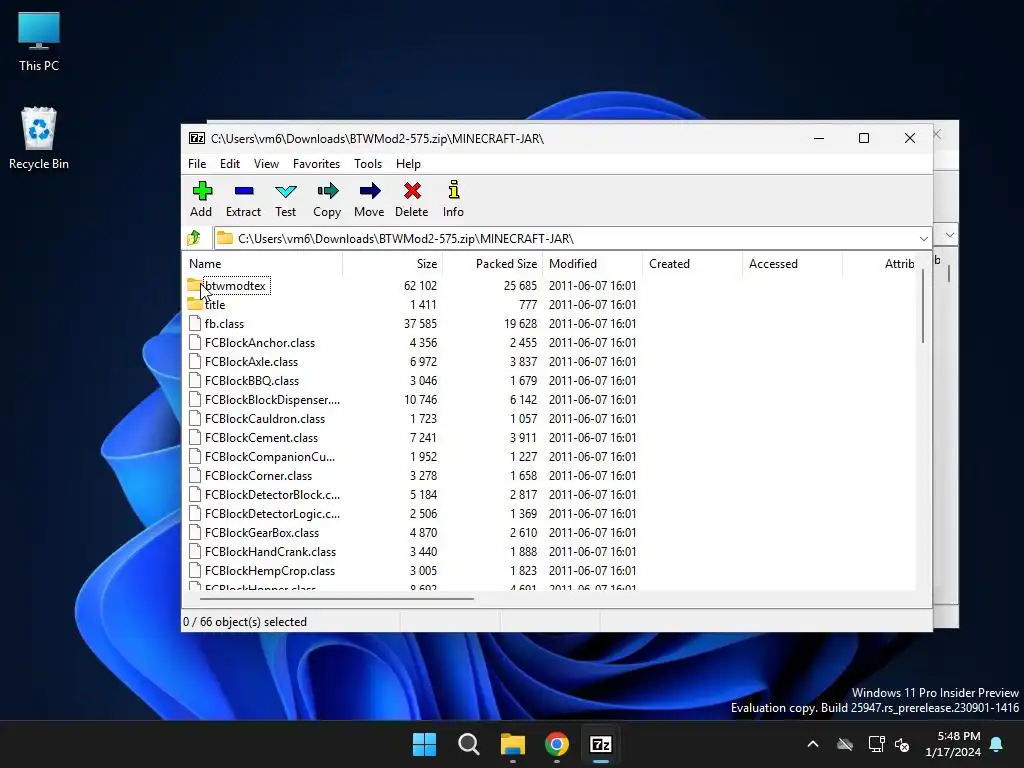The height and width of the screenshot is (768, 1024).
Task: Open File Explorer from the taskbar
Action: (x=513, y=744)
